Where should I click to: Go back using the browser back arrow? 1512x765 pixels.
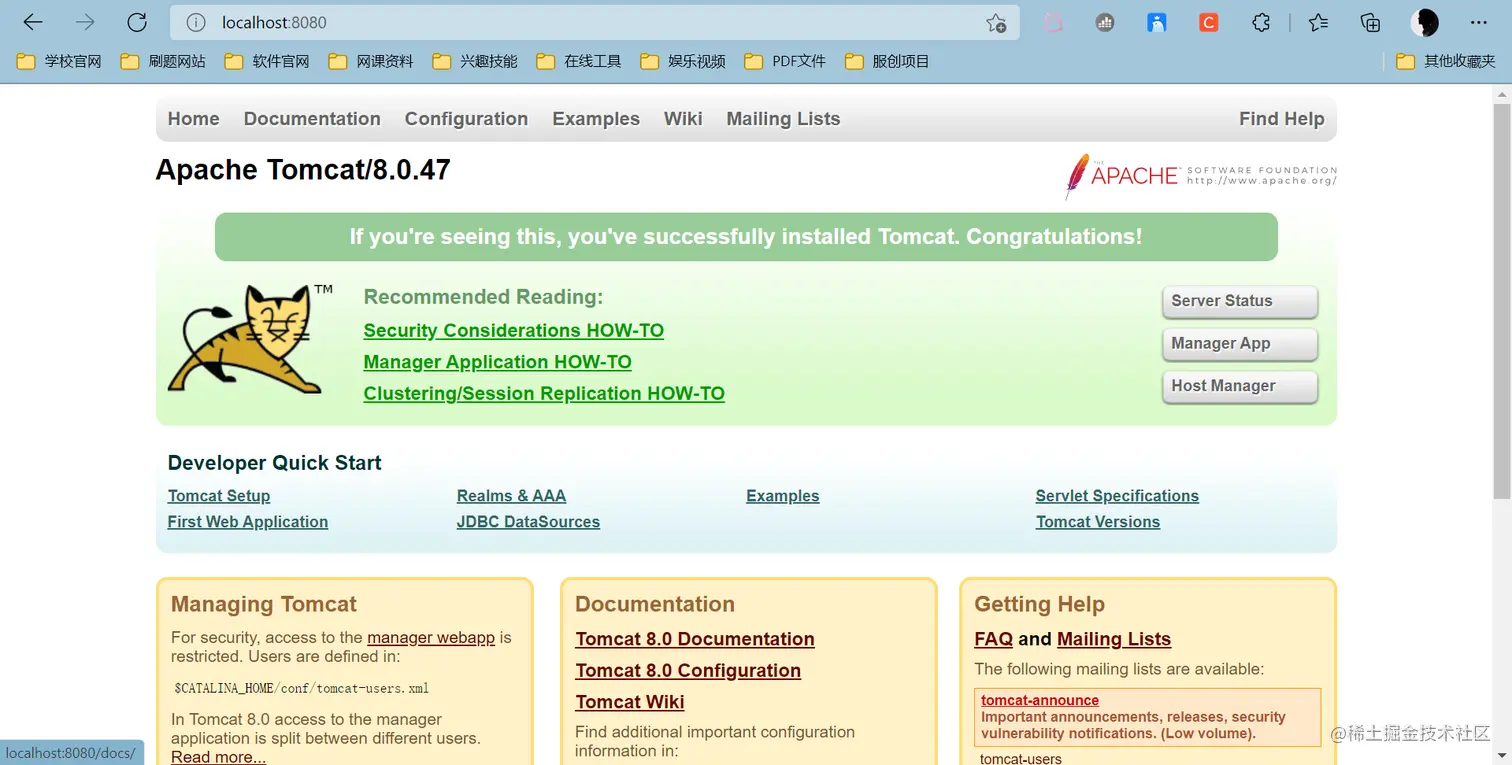click(33, 22)
